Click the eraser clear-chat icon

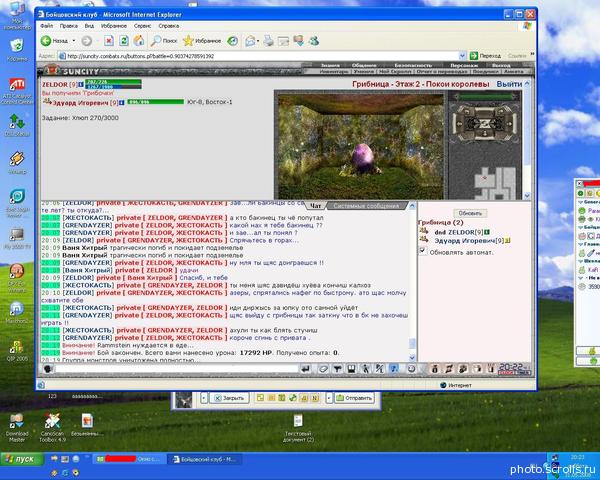324,369
